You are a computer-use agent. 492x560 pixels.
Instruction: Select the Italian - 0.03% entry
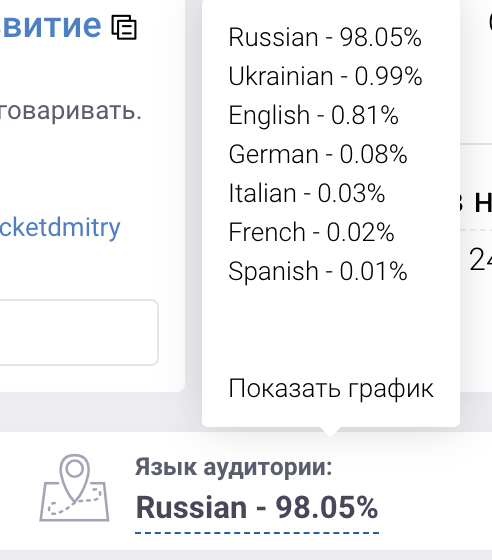click(307, 193)
